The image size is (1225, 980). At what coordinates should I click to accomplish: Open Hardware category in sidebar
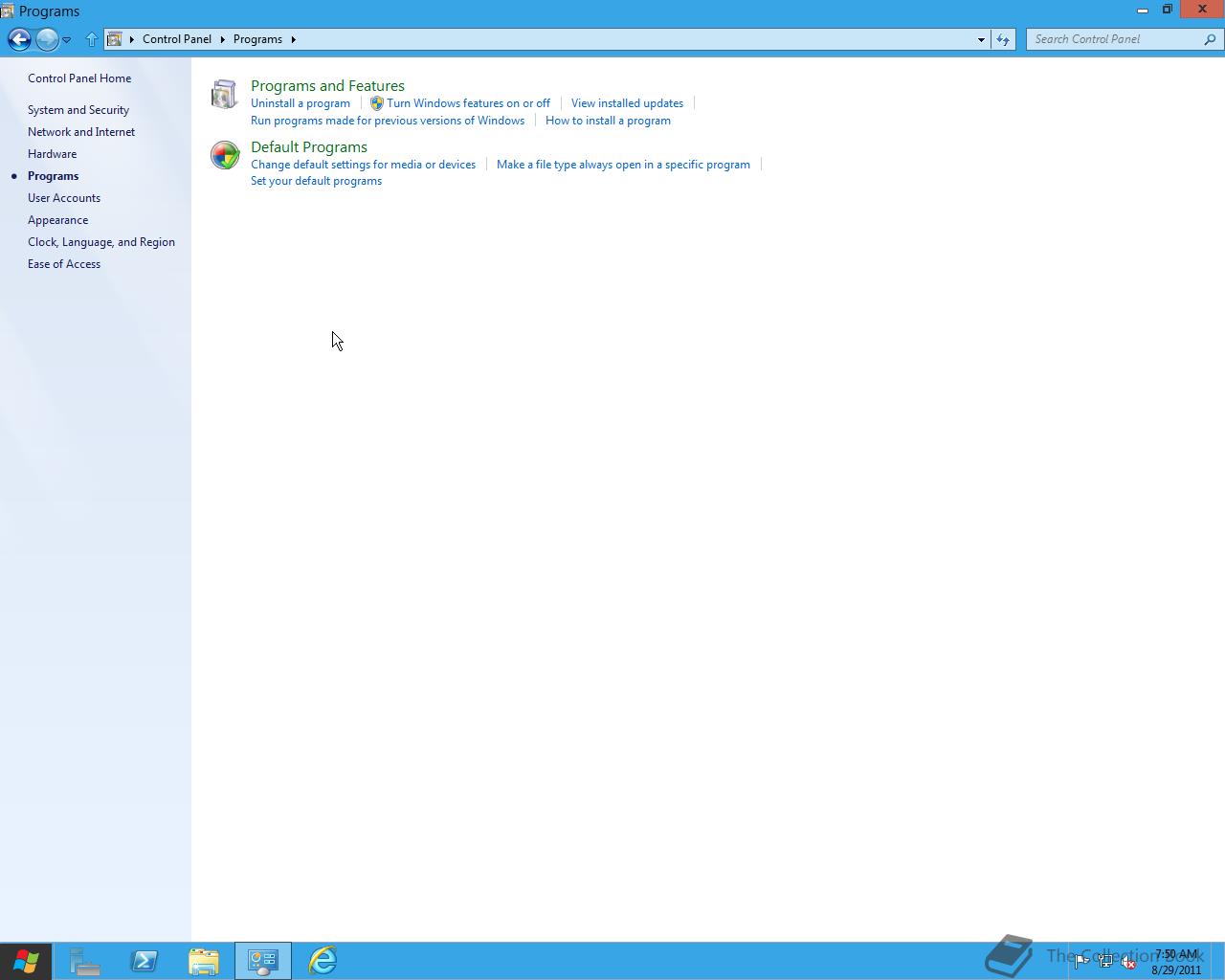click(x=52, y=154)
